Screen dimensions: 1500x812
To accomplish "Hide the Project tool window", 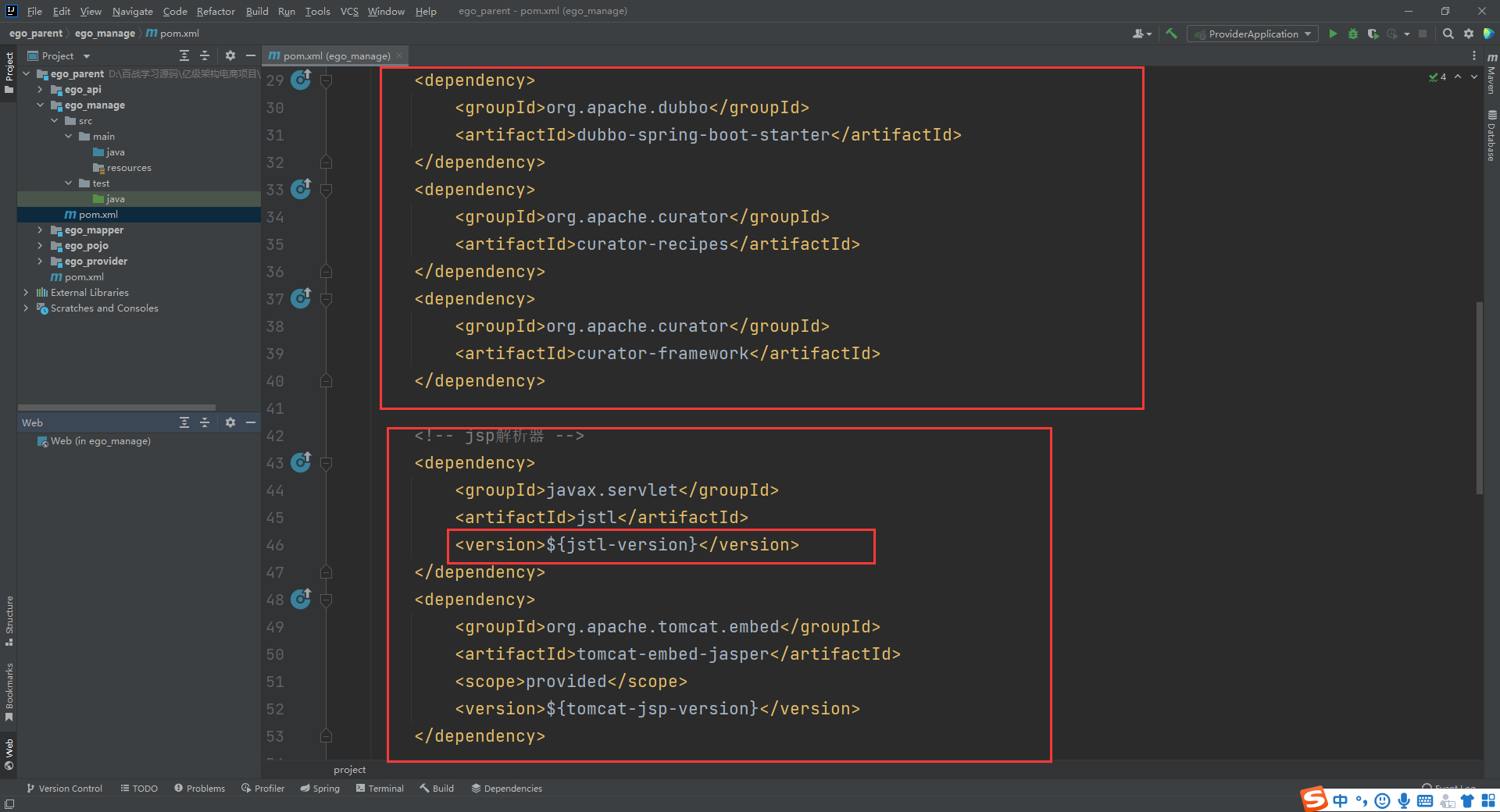I will pos(251,55).
